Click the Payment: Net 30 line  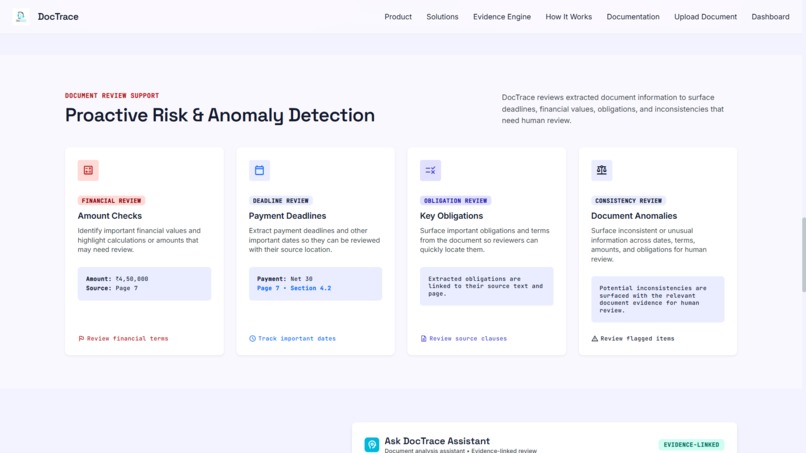285,279
